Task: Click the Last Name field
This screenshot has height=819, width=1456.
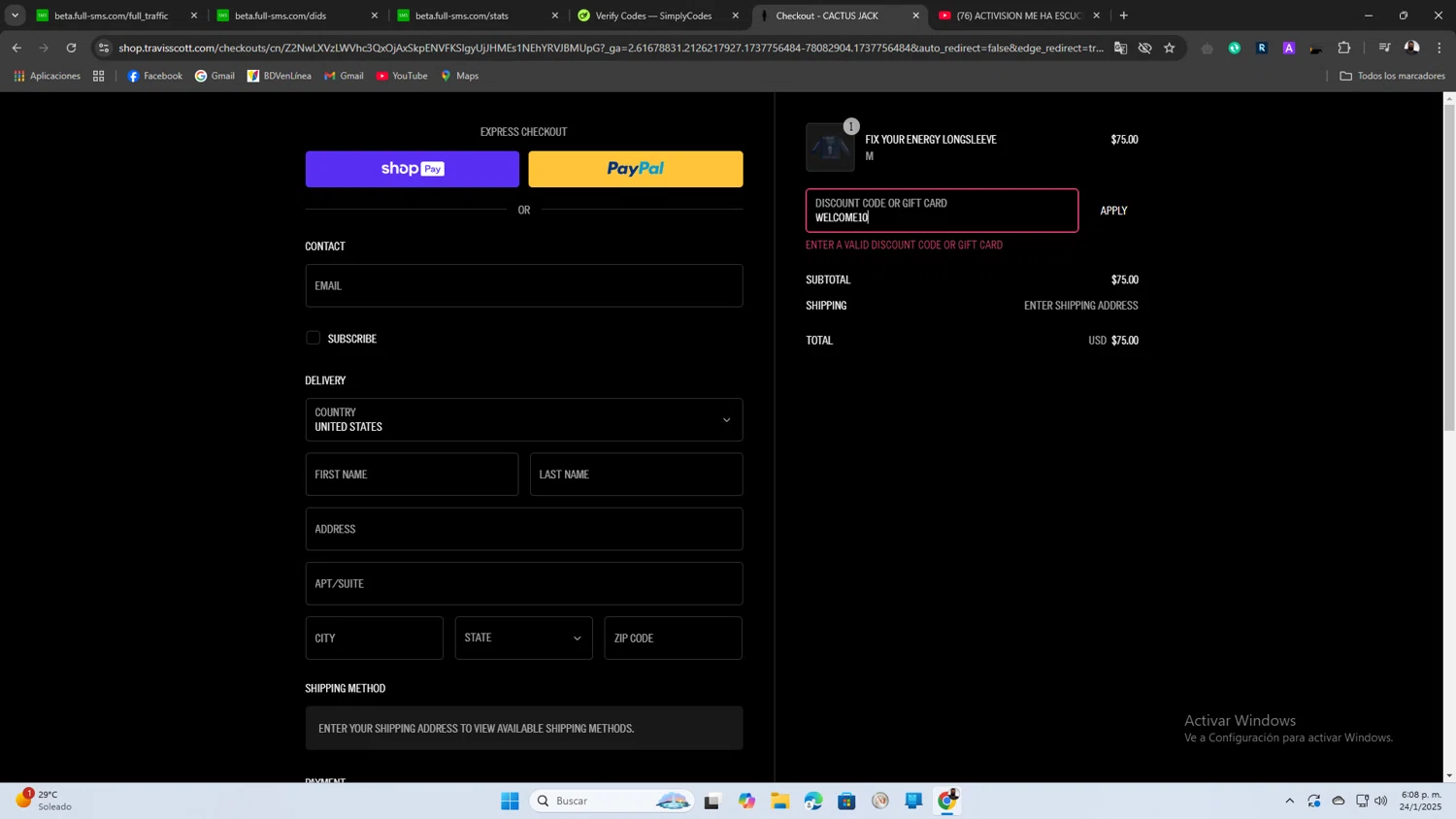Action: click(637, 475)
